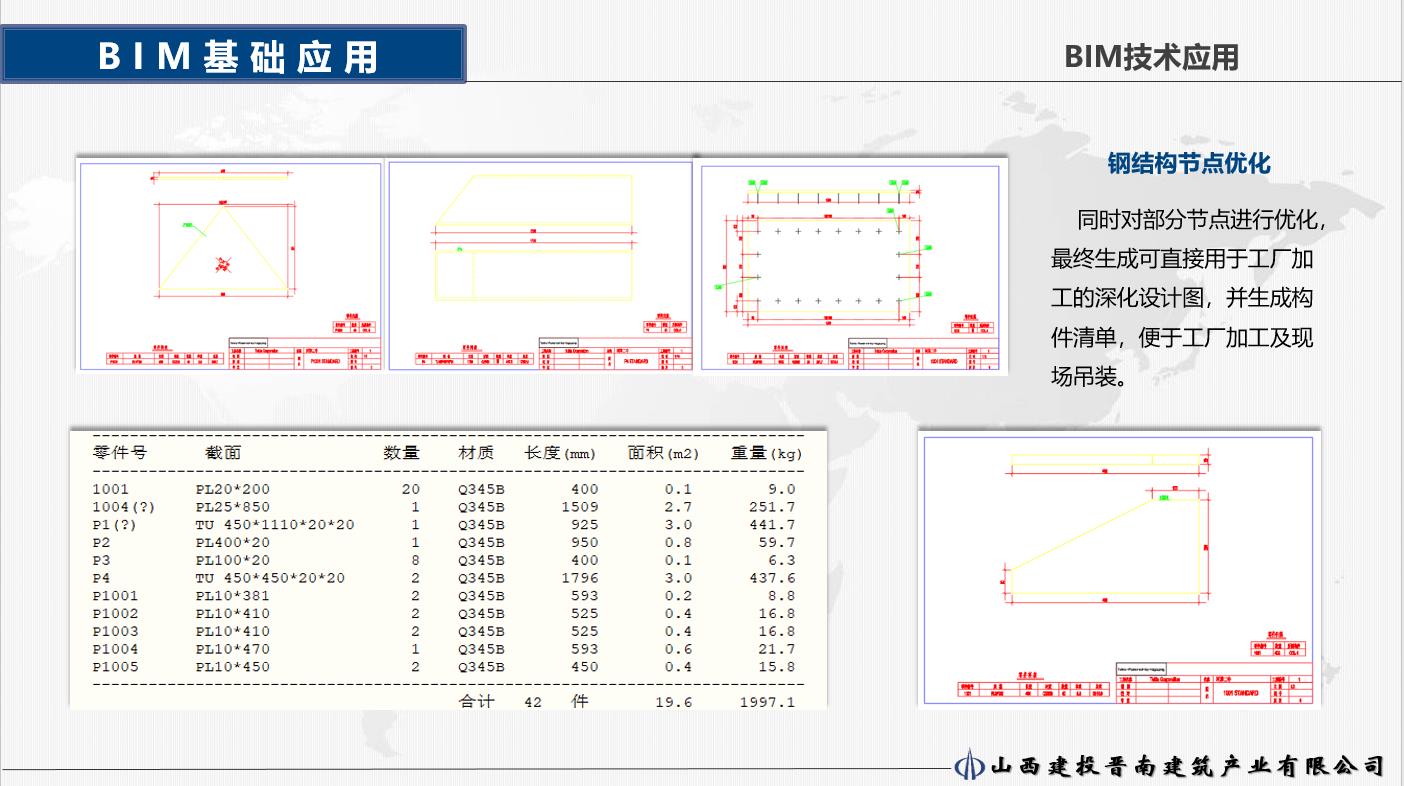Open the triangular plate drawing thumbnail
Viewport: 1404px width, 786px height.
[231, 266]
